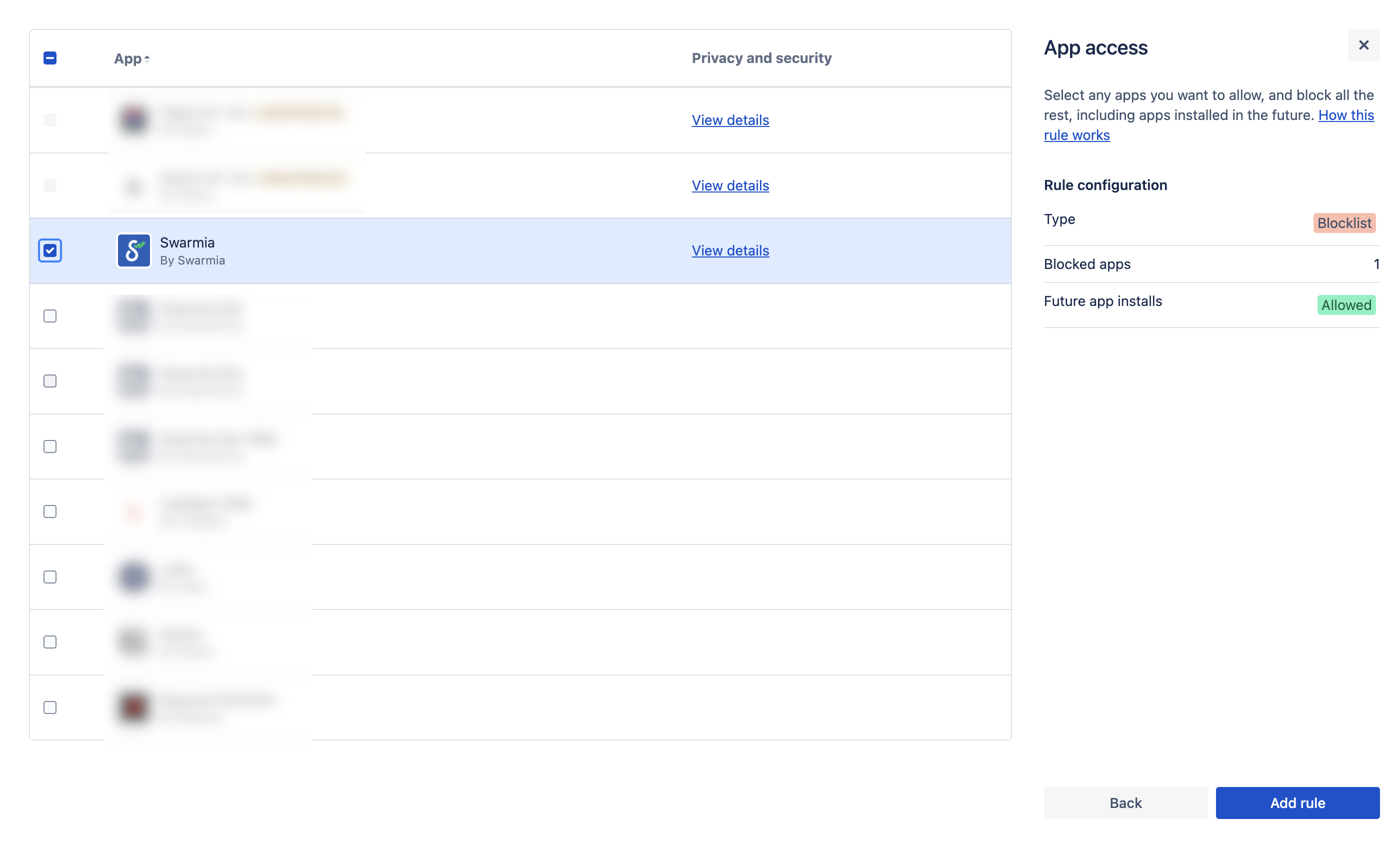Check the second-to-last row's checkbox
Screen dimensions: 1400x848
[x=50, y=641]
